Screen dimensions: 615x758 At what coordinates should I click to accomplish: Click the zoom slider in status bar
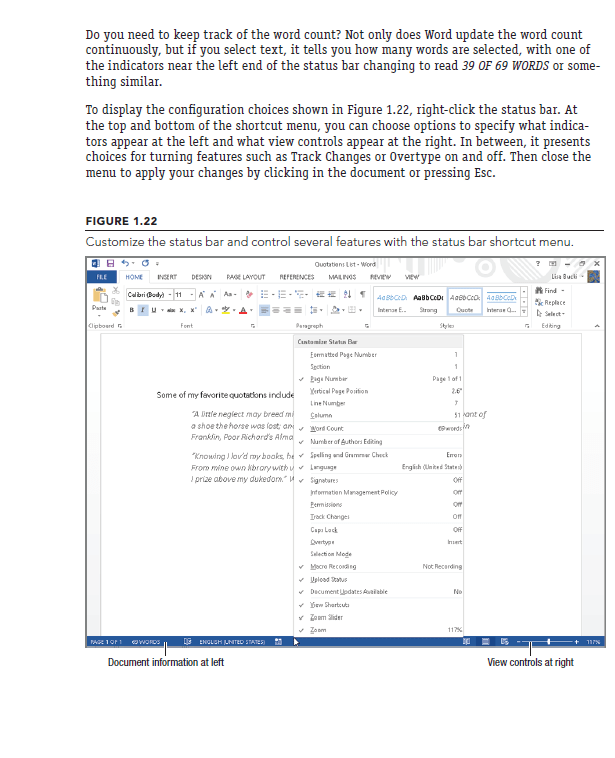click(x=546, y=642)
